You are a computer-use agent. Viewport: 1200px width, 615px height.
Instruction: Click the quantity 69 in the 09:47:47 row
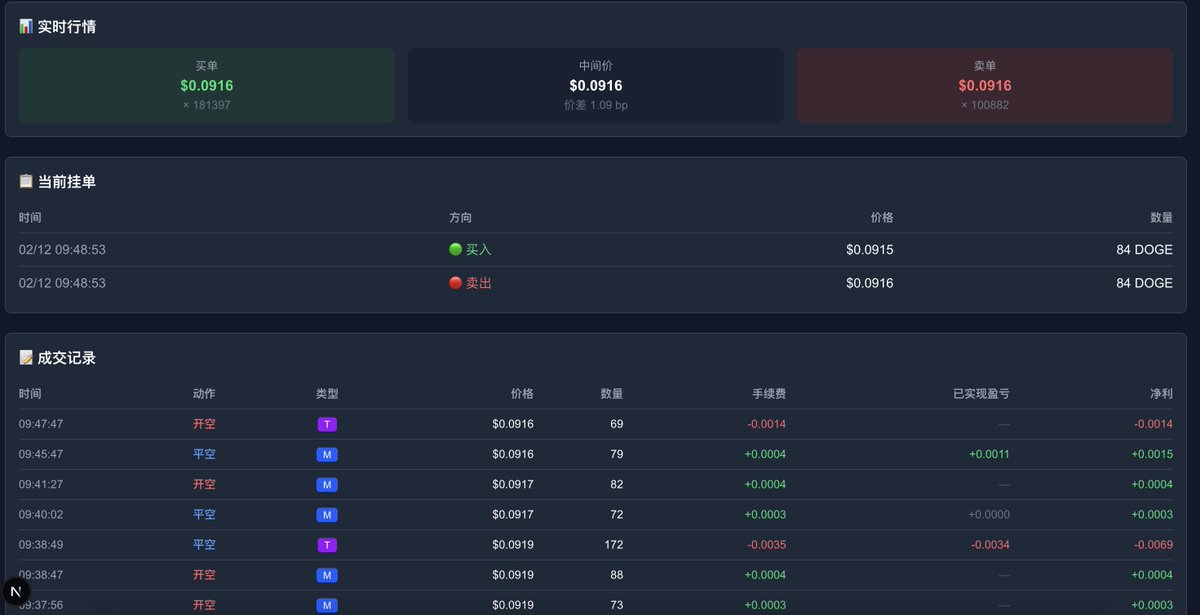(x=616, y=424)
